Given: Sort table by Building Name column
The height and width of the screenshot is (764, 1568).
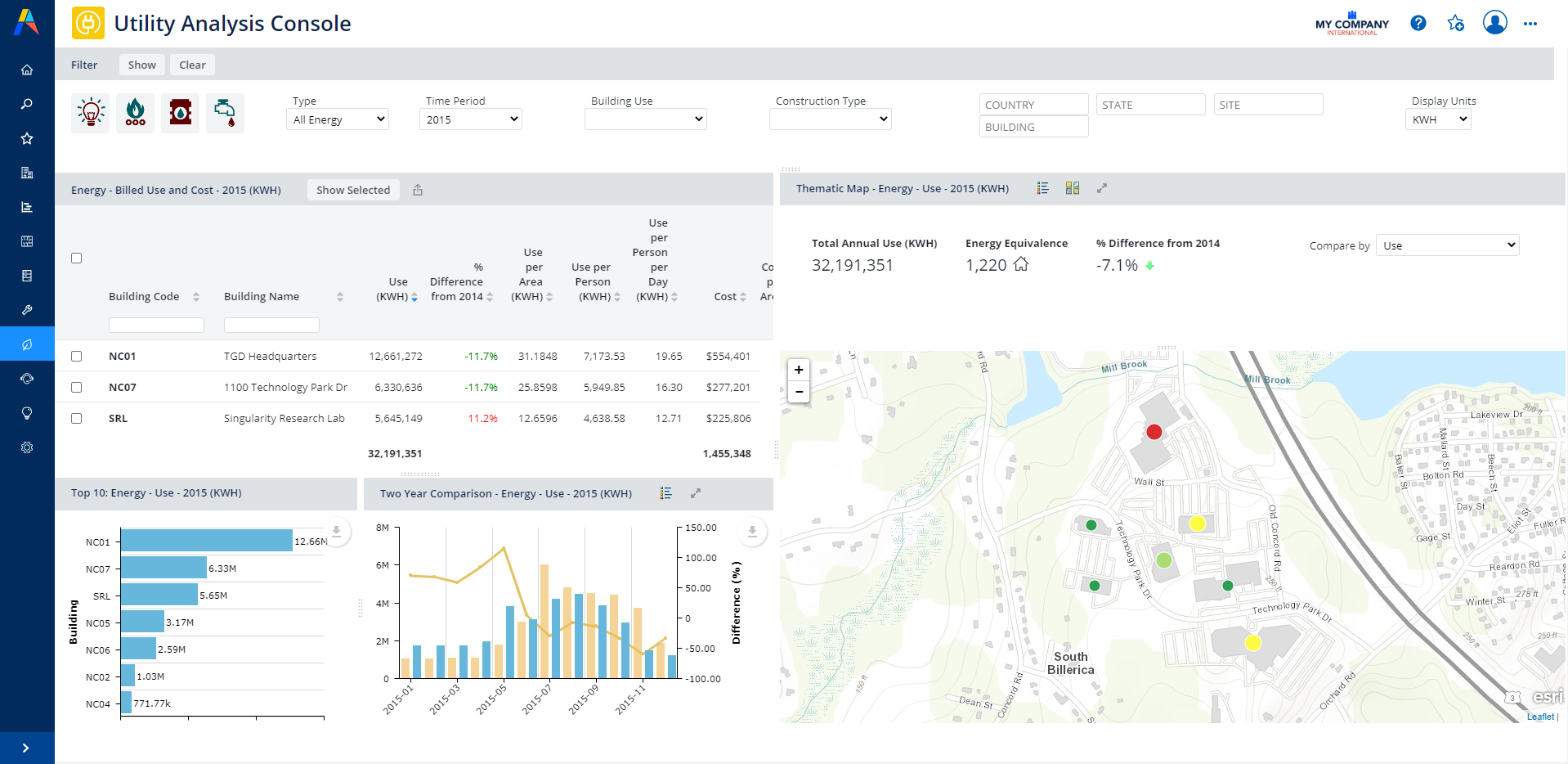Looking at the screenshot, I should [x=262, y=297].
